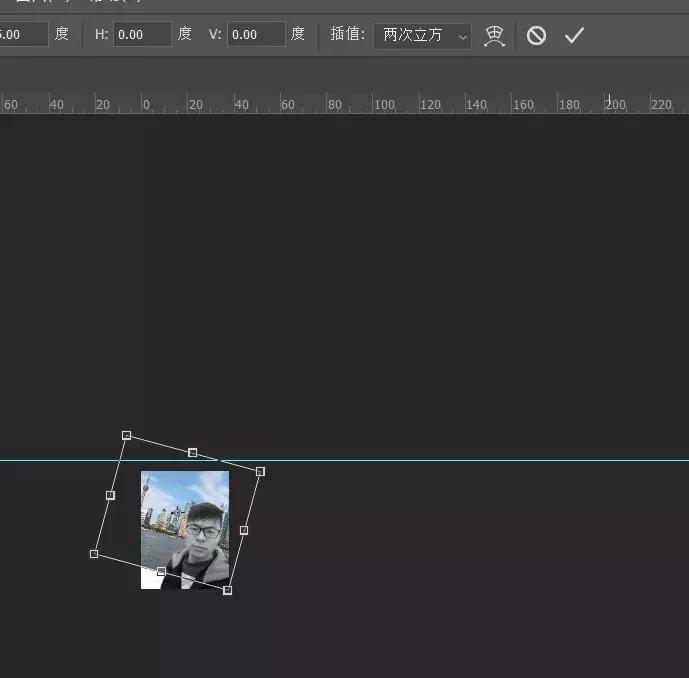The image size is (689, 678).
Task: Select the left-middle transform edge handle
Action: (x=110, y=495)
